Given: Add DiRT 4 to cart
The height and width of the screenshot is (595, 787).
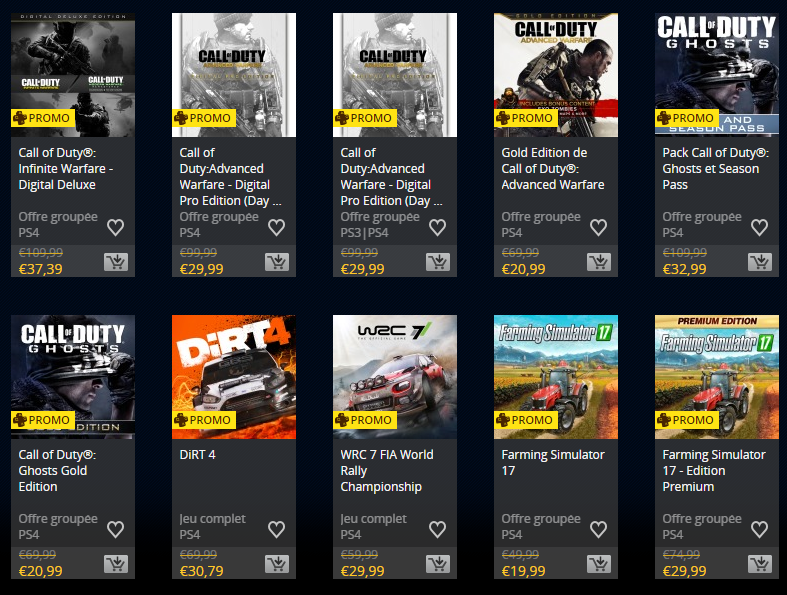Looking at the screenshot, I should 277,564.
